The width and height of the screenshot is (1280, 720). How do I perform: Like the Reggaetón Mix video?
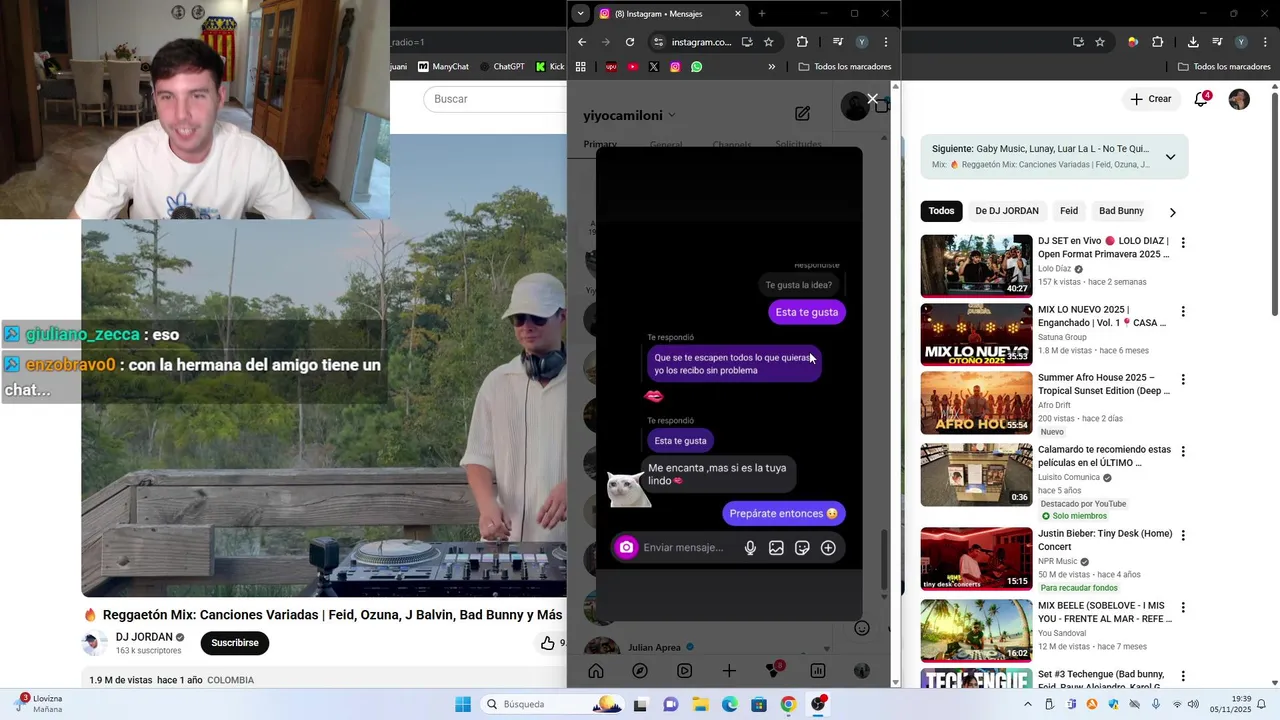[547, 643]
